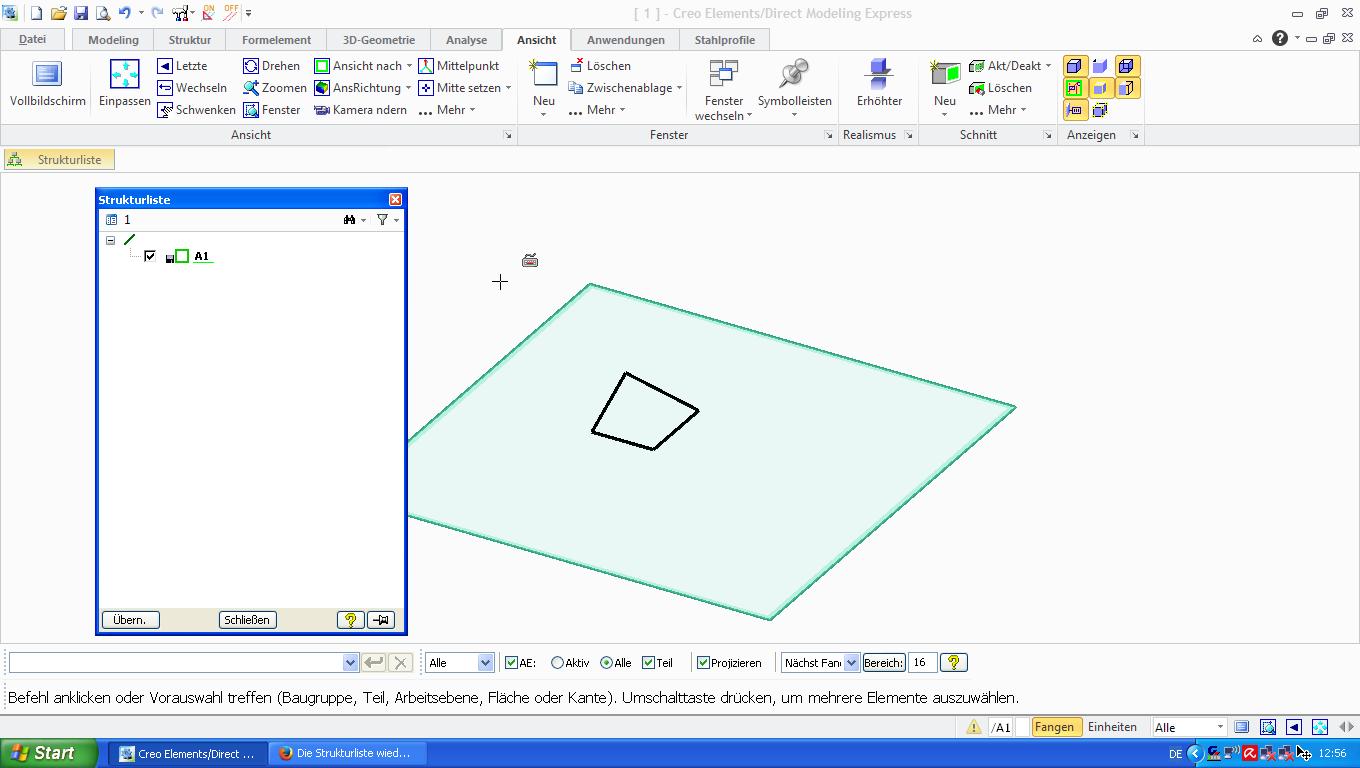Open the Datei menu tab
Screen dimensions: 1360x768
(33, 39)
